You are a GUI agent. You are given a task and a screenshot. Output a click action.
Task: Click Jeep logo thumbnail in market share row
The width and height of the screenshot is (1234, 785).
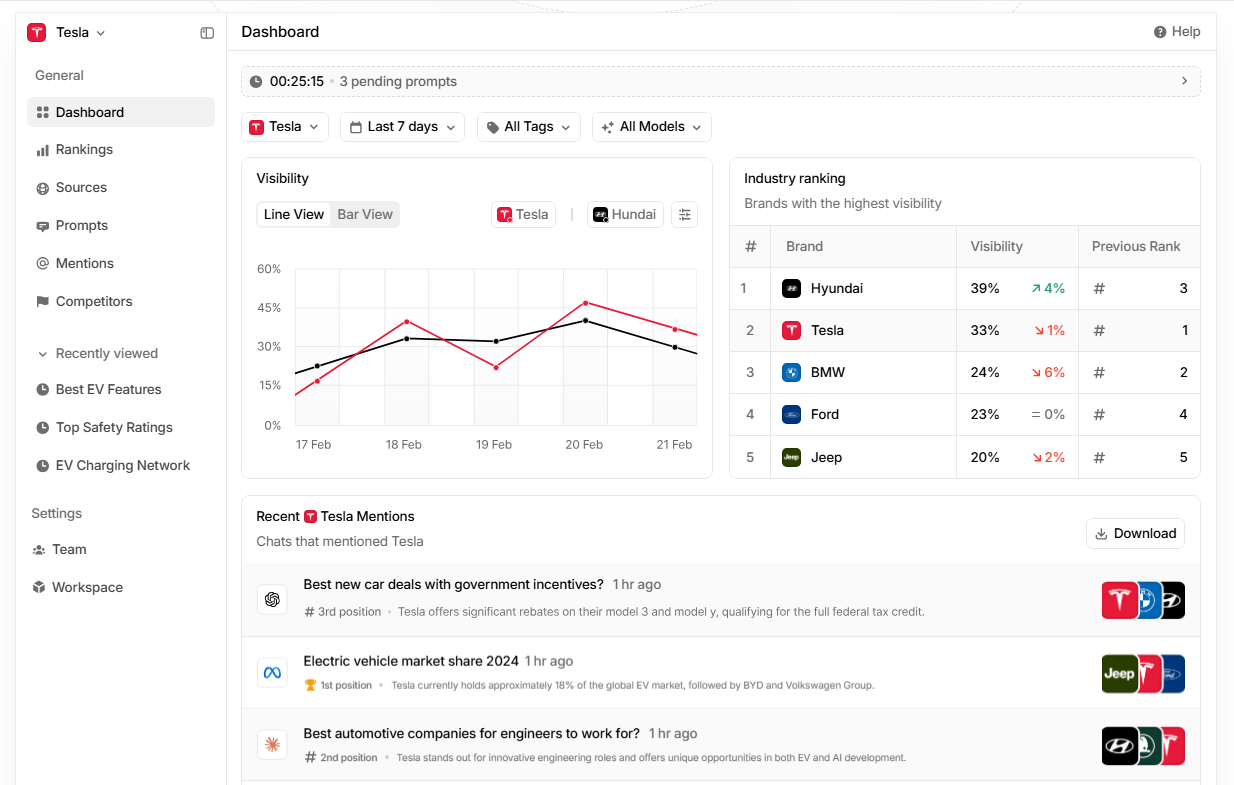pos(1119,673)
